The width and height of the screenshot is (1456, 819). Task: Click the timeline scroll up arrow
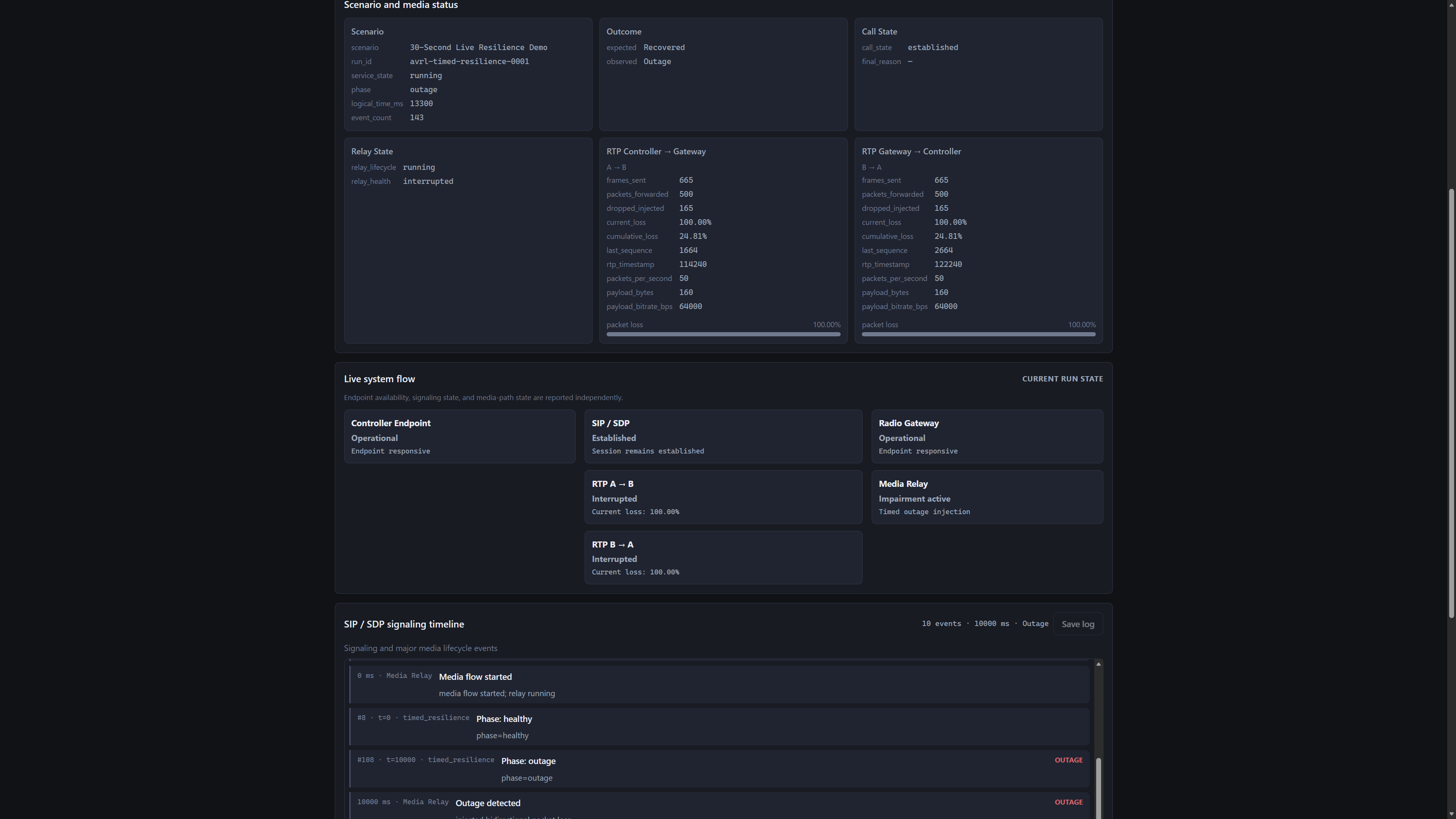(x=1098, y=664)
